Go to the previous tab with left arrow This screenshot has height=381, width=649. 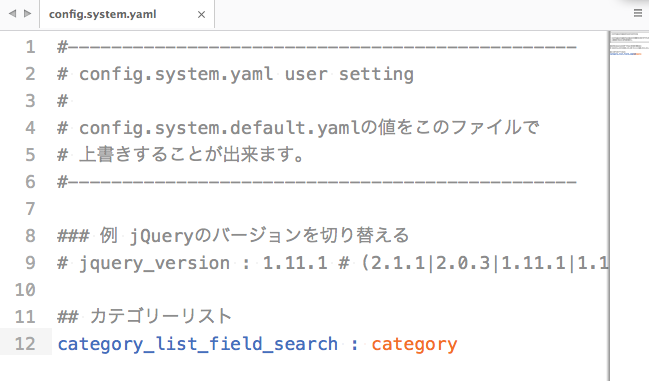pos(12,14)
